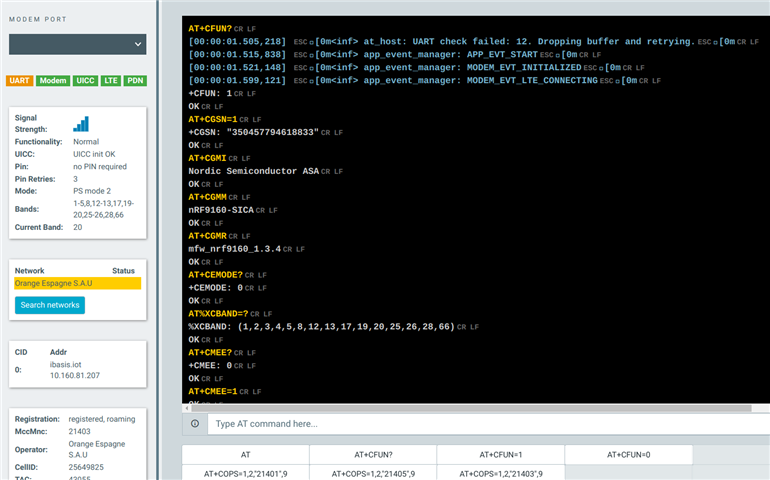Viewport: 770px width, 480px height.
Task: Click the AT+CFUN=1 macro button
Action: point(500,455)
